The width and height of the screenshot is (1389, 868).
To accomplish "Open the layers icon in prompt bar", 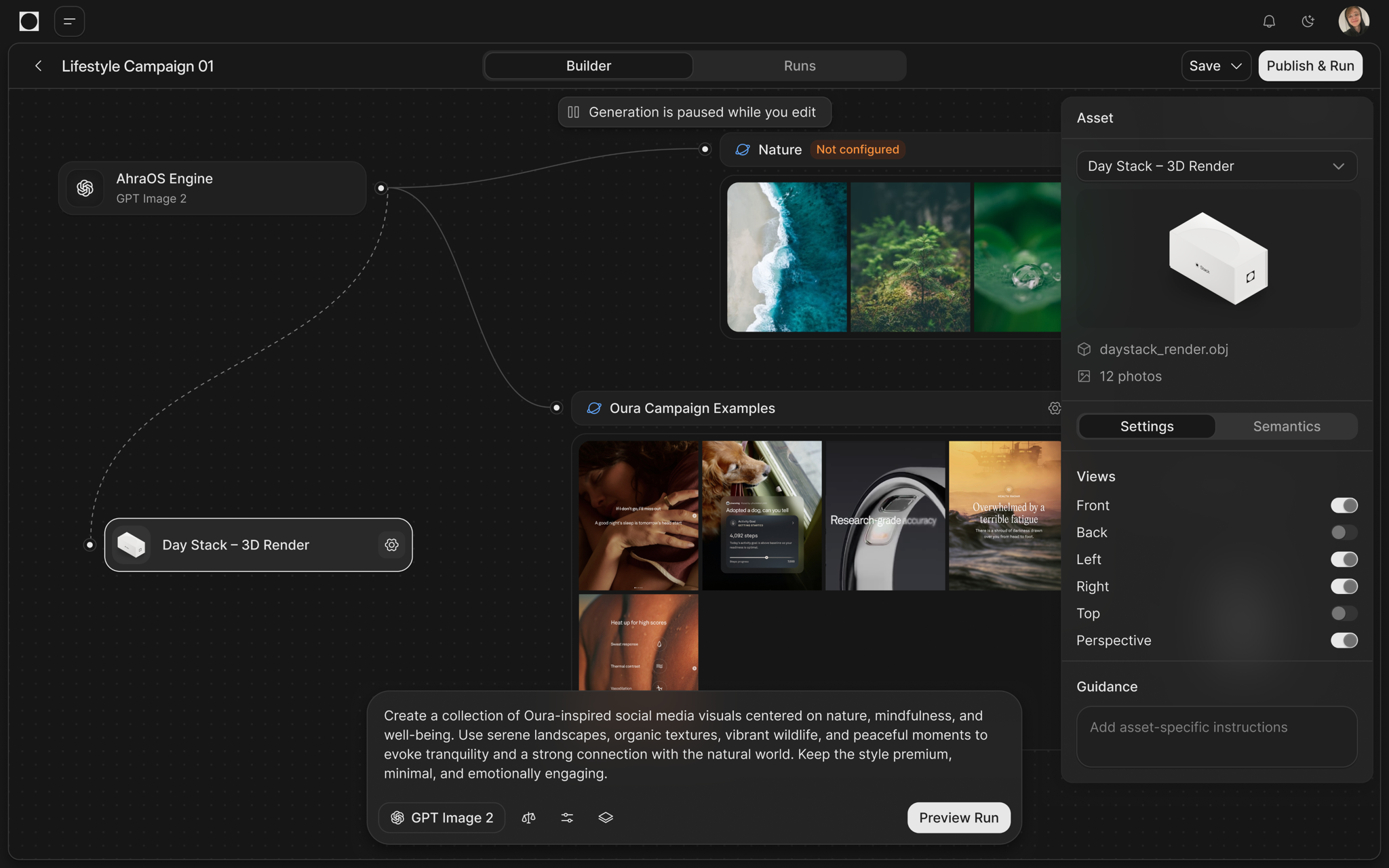I will (606, 818).
